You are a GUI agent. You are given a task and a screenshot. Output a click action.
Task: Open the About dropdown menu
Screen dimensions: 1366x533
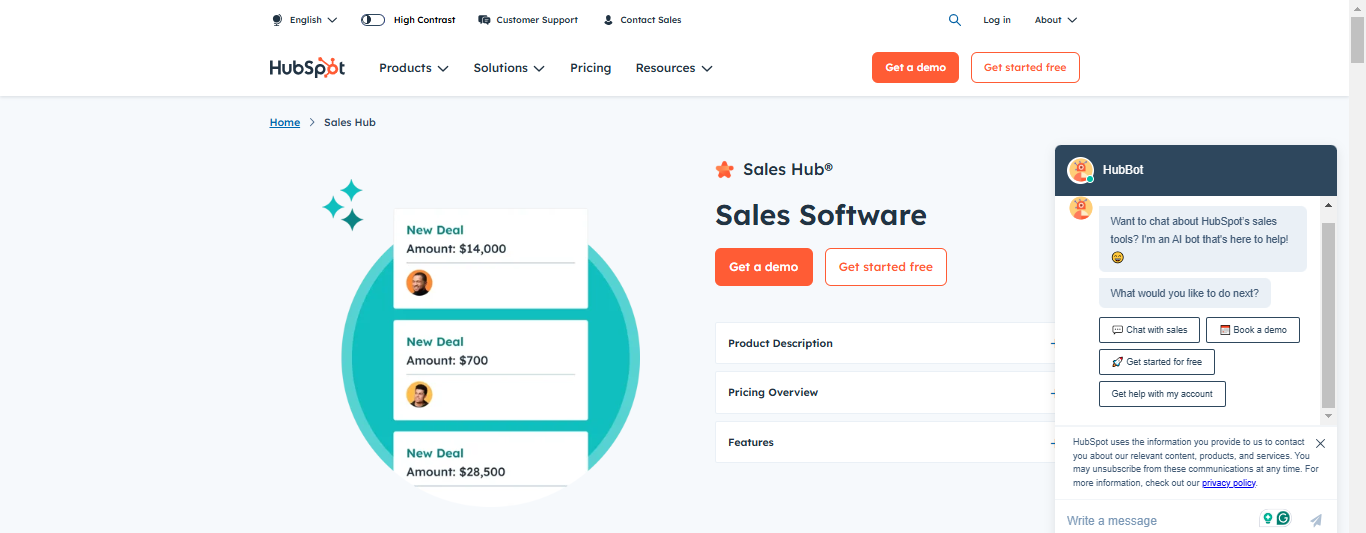(x=1055, y=20)
